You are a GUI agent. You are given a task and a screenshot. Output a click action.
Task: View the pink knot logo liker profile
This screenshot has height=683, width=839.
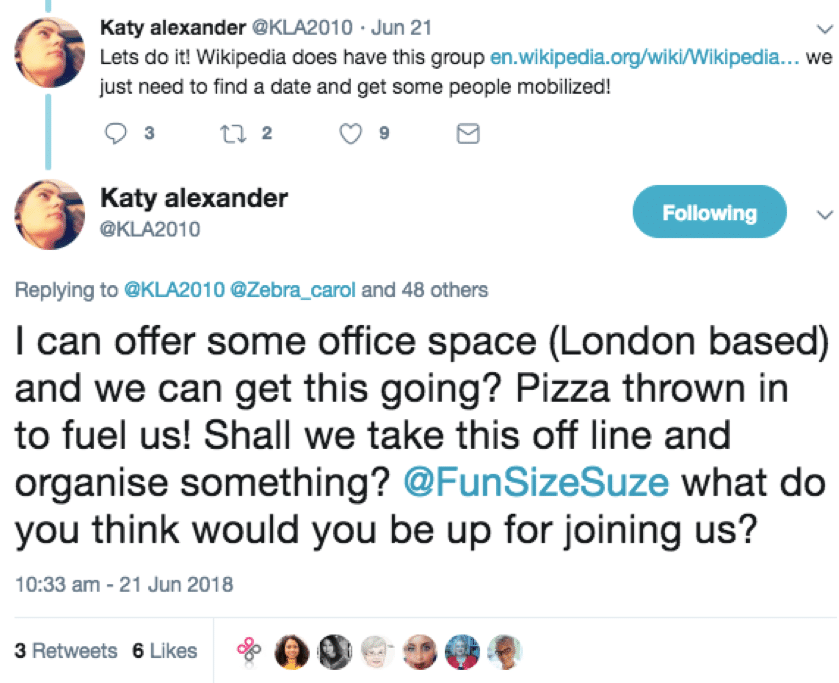click(249, 651)
